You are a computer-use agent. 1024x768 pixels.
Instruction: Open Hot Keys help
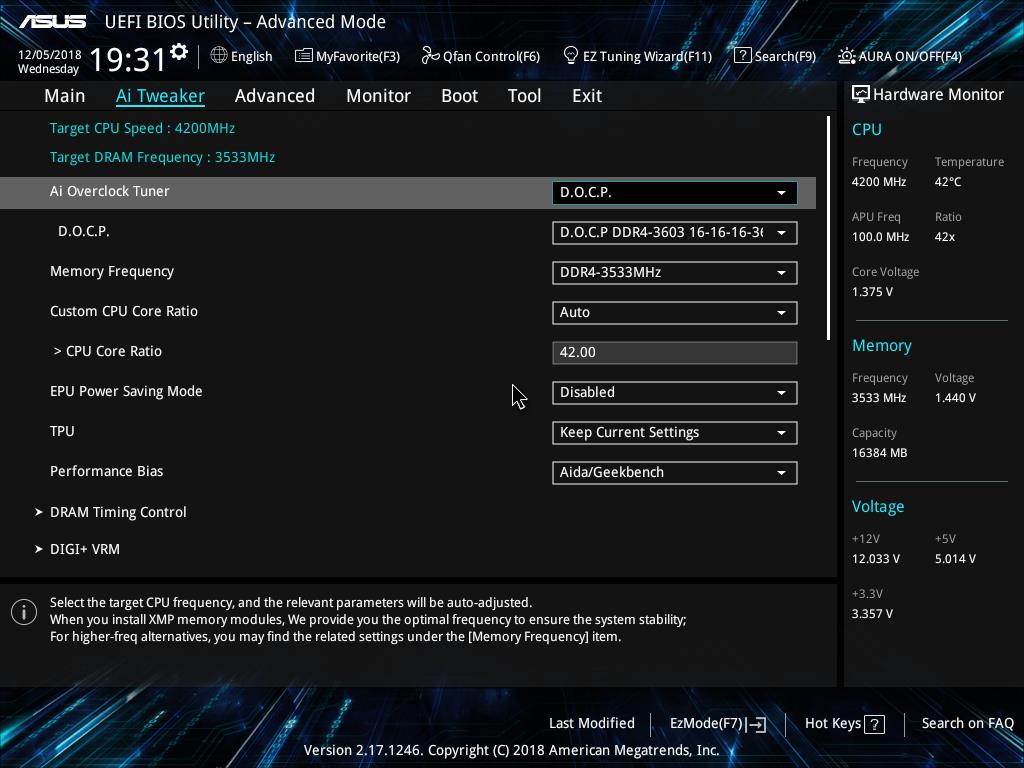[x=844, y=724]
